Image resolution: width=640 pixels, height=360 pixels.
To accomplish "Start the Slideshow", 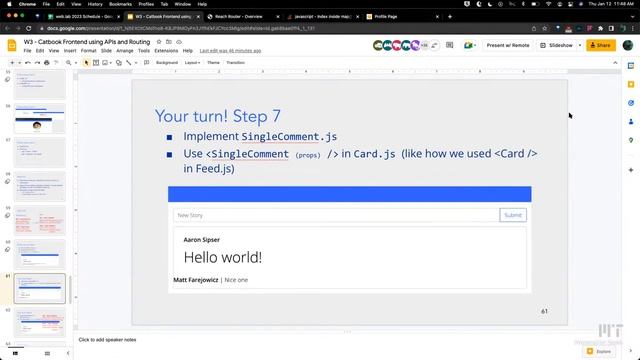I will [x=556, y=45].
